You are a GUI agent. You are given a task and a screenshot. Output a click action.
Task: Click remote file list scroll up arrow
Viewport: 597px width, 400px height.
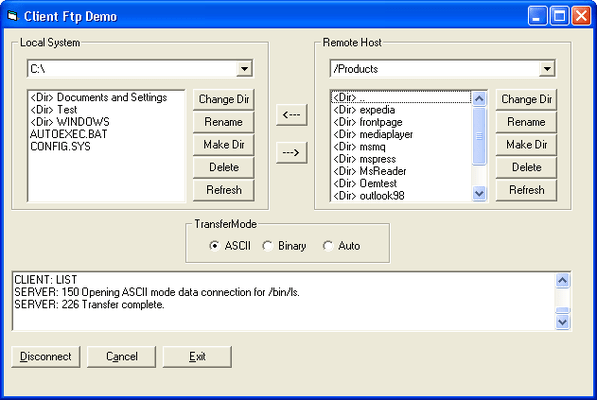(x=479, y=99)
